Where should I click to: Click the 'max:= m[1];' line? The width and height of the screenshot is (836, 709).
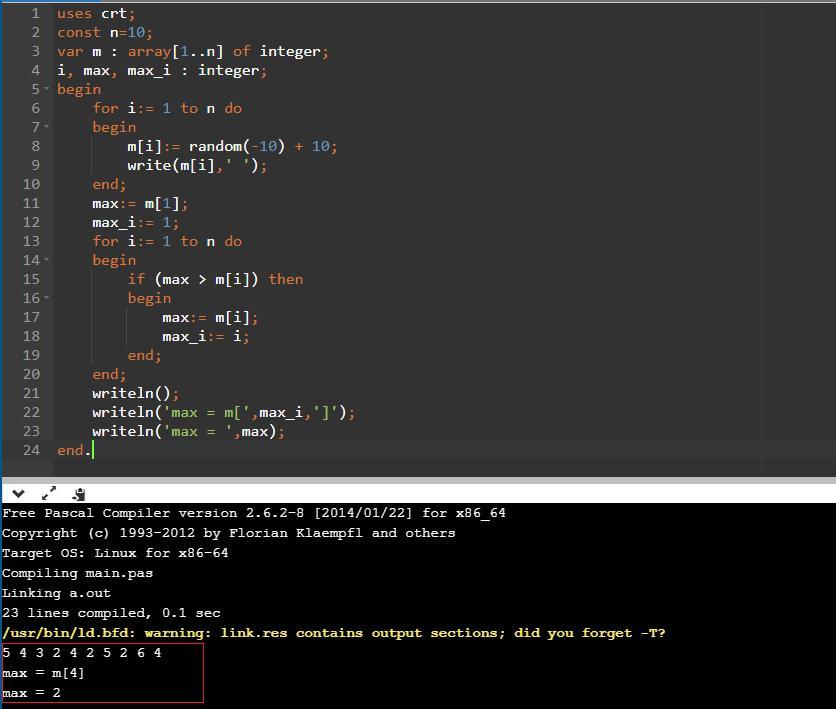[140, 204]
